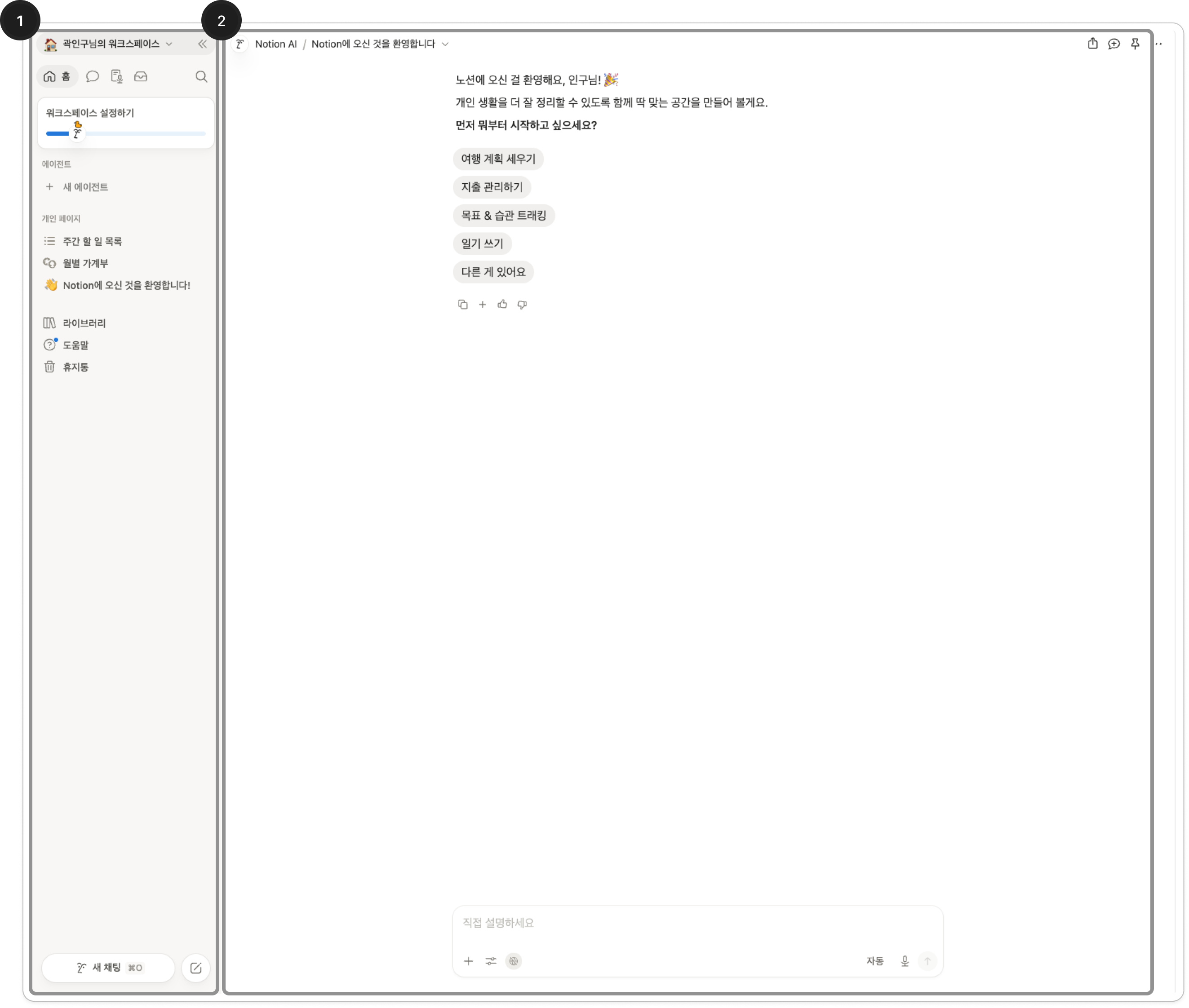Collapse the sidebar with the double-chevron icon
Image resolution: width=1189 pixels, height=1008 pixels.
[x=202, y=44]
